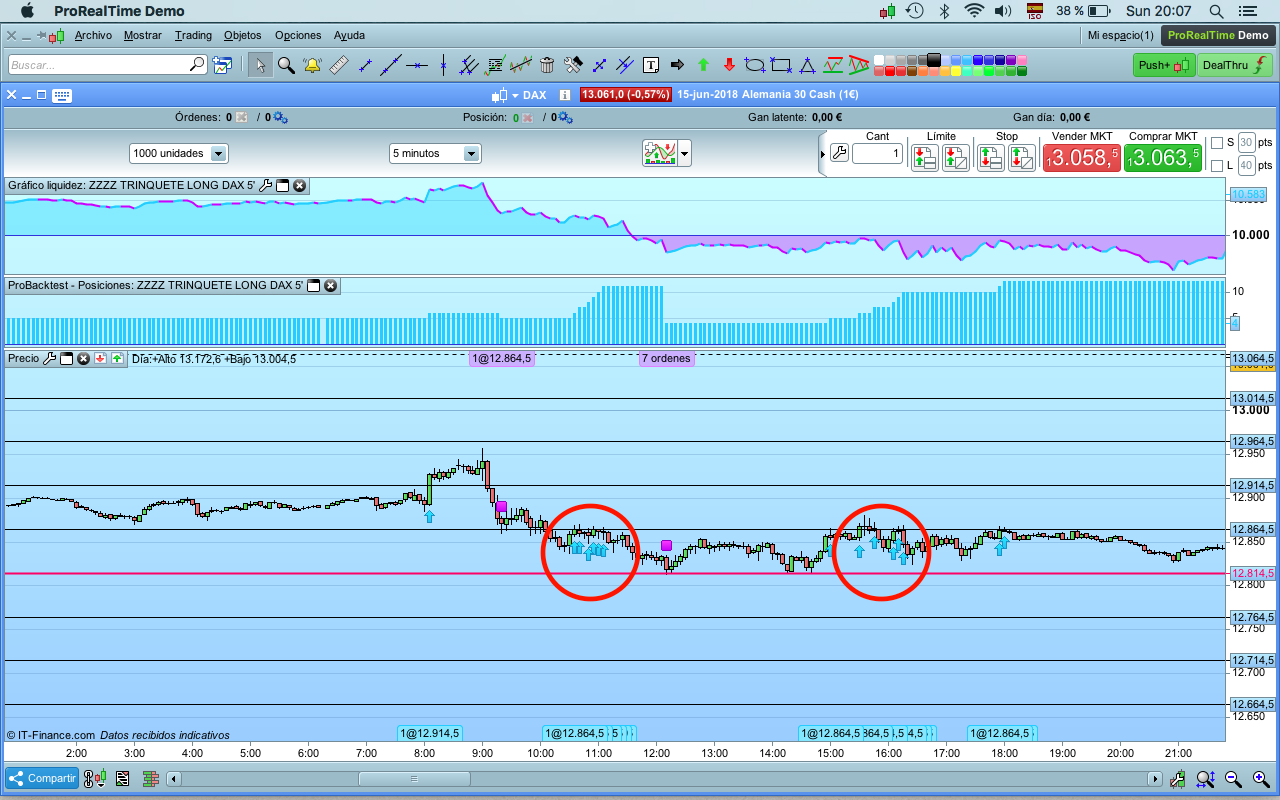Open the Objetos menu
Image resolution: width=1280 pixels, height=800 pixels.
click(x=243, y=35)
